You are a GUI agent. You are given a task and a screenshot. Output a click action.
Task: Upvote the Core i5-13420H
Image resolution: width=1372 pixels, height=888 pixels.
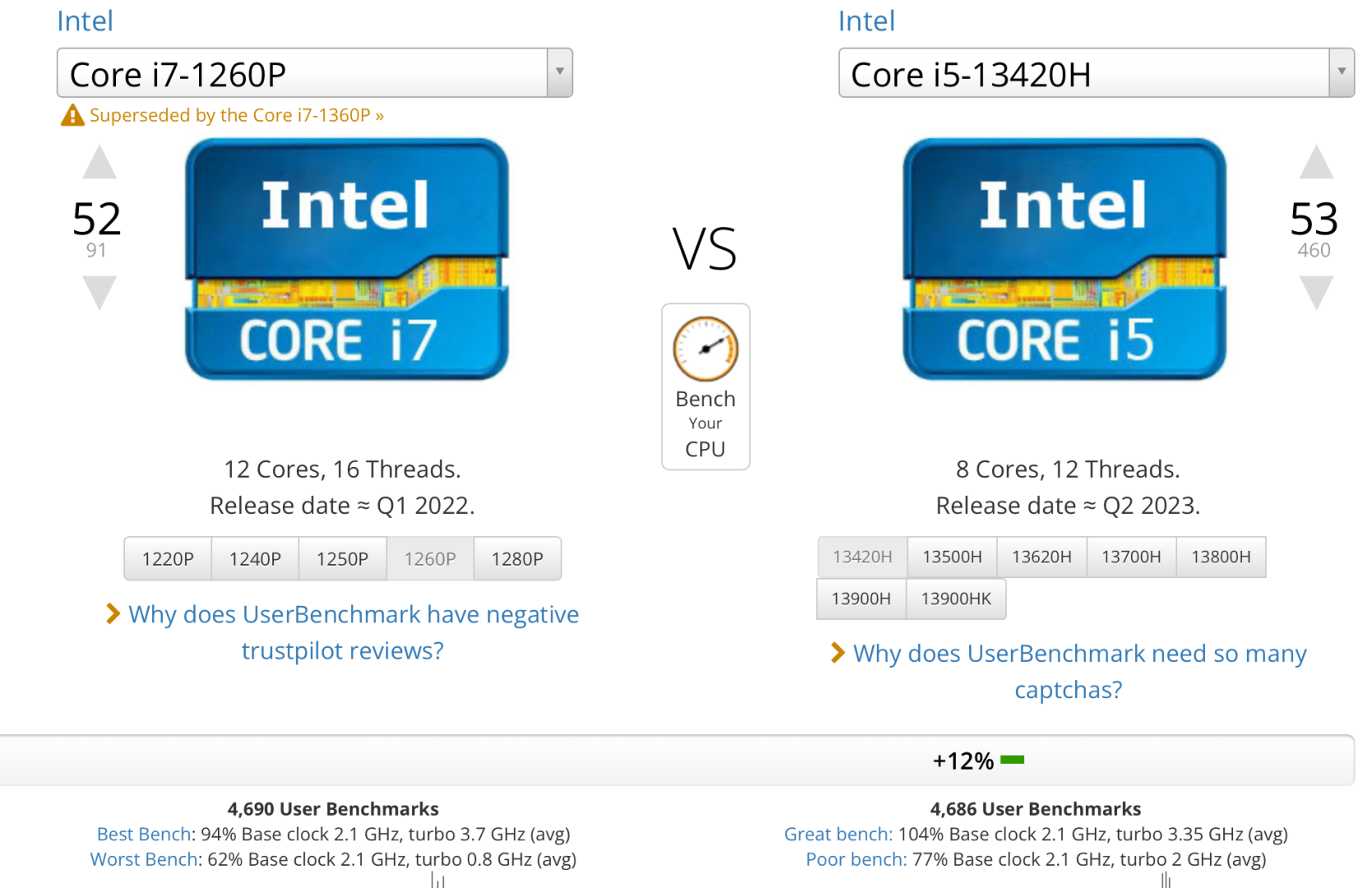pyautogui.click(x=1316, y=164)
